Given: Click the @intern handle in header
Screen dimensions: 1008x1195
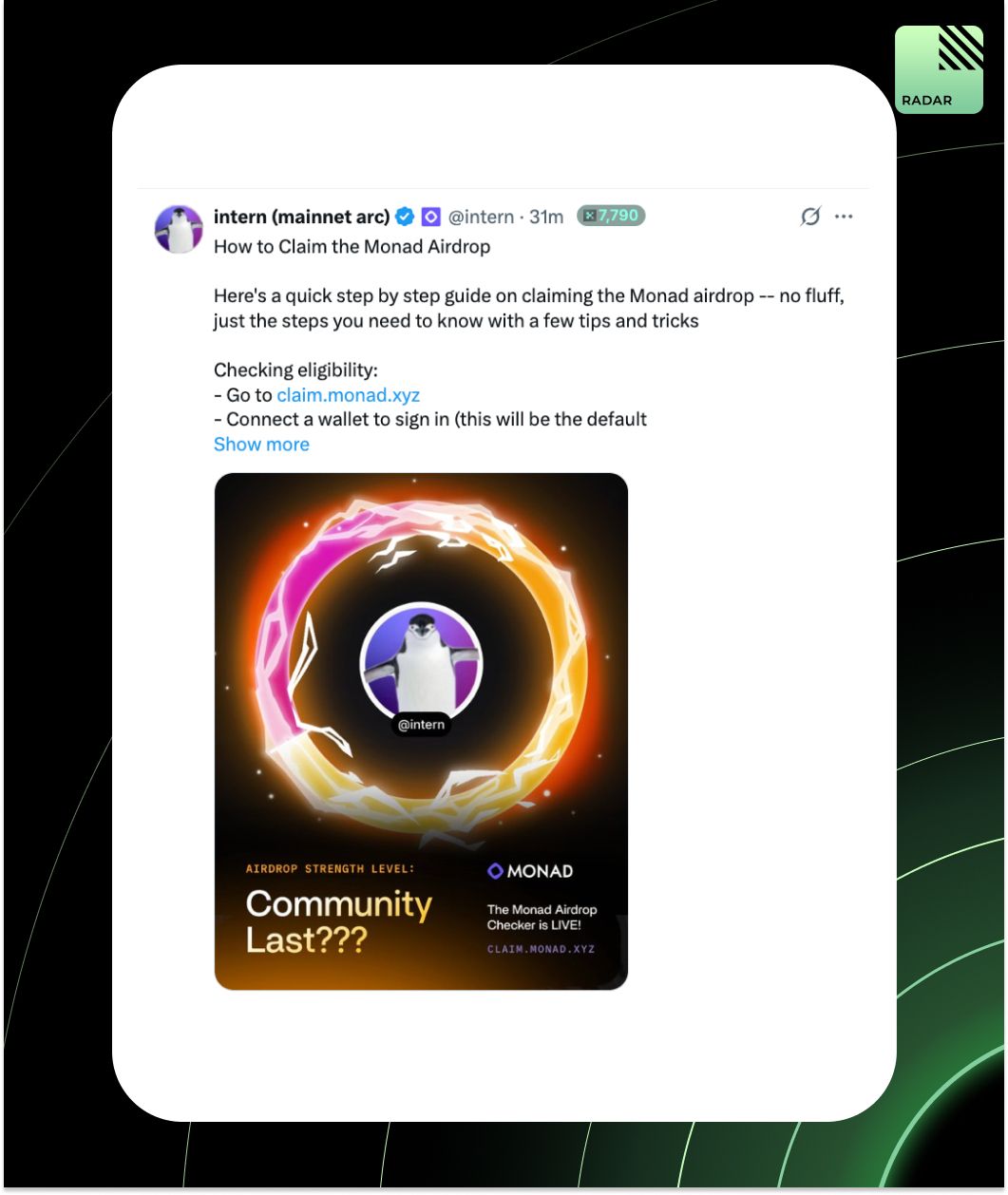Looking at the screenshot, I should point(482,217).
